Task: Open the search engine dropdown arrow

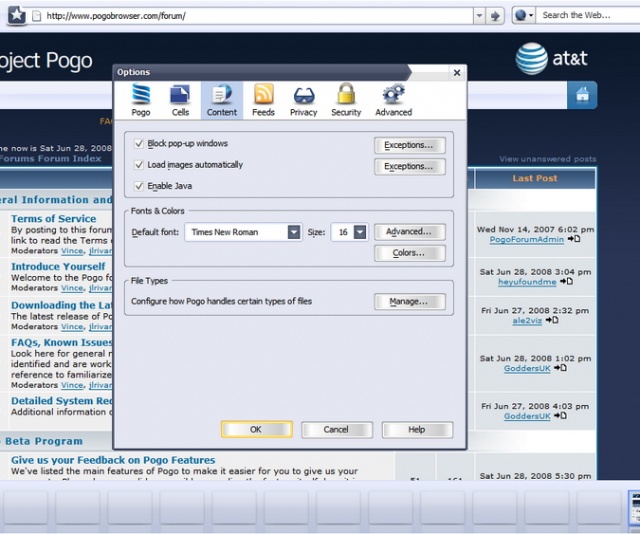Action: (x=531, y=16)
